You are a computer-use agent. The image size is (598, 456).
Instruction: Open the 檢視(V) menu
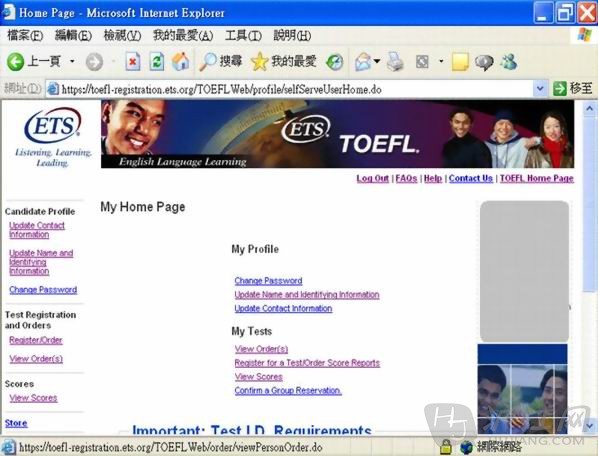coord(122,36)
